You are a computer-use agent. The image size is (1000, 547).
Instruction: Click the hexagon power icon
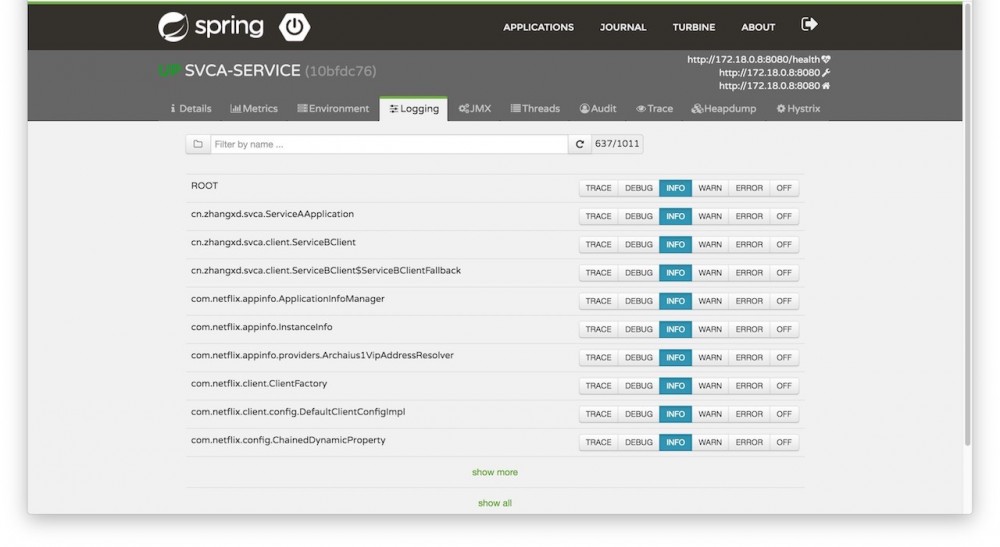(x=294, y=27)
